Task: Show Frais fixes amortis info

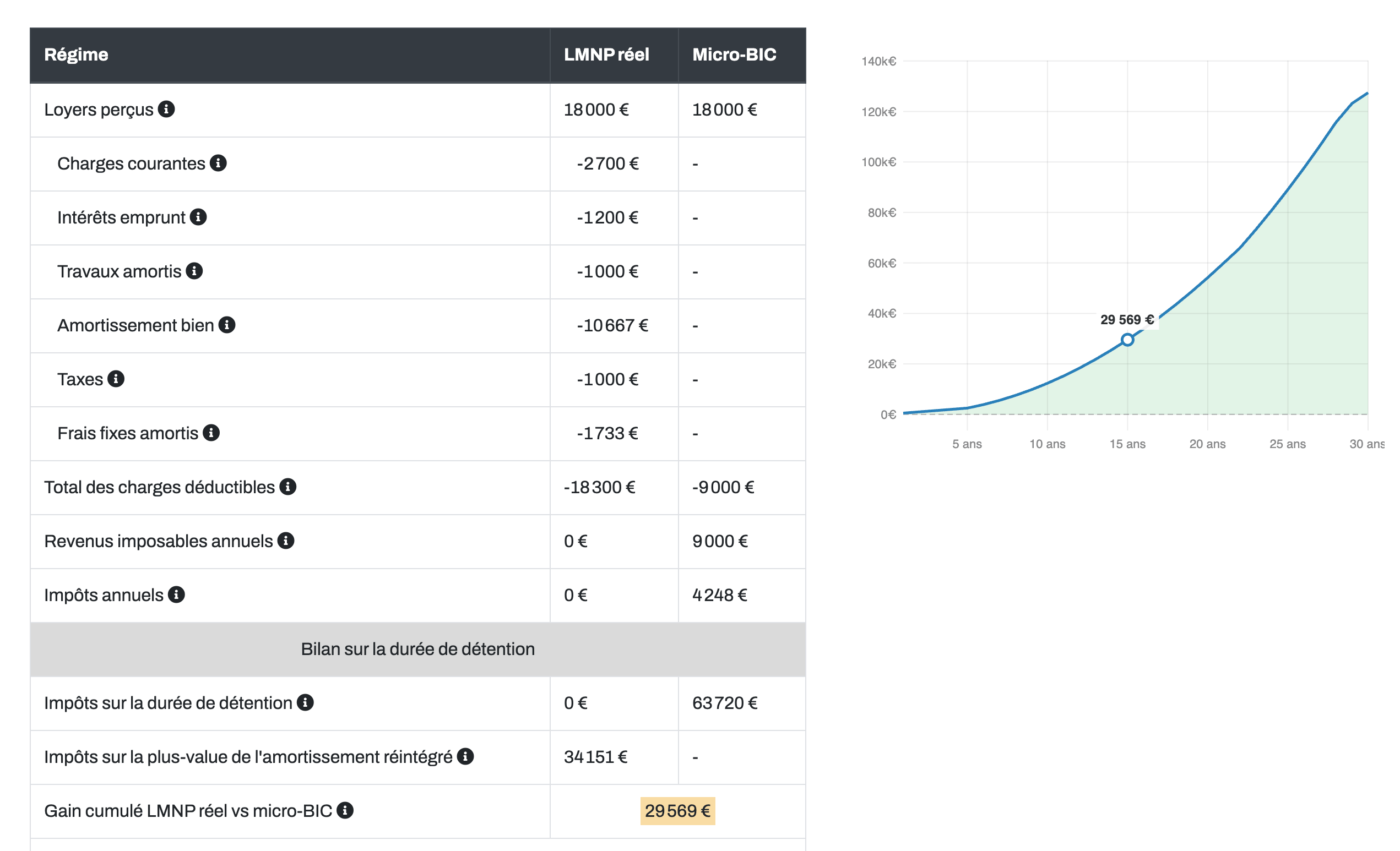Action: tap(211, 433)
